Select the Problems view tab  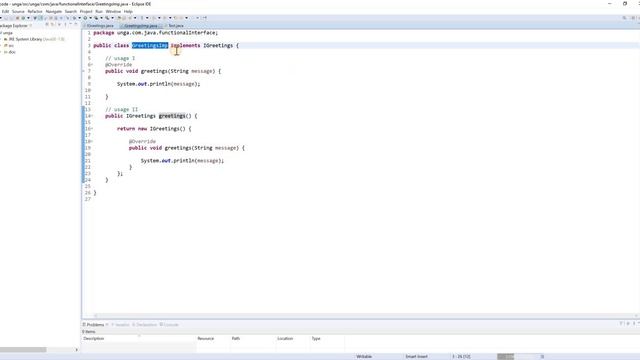(x=95, y=324)
